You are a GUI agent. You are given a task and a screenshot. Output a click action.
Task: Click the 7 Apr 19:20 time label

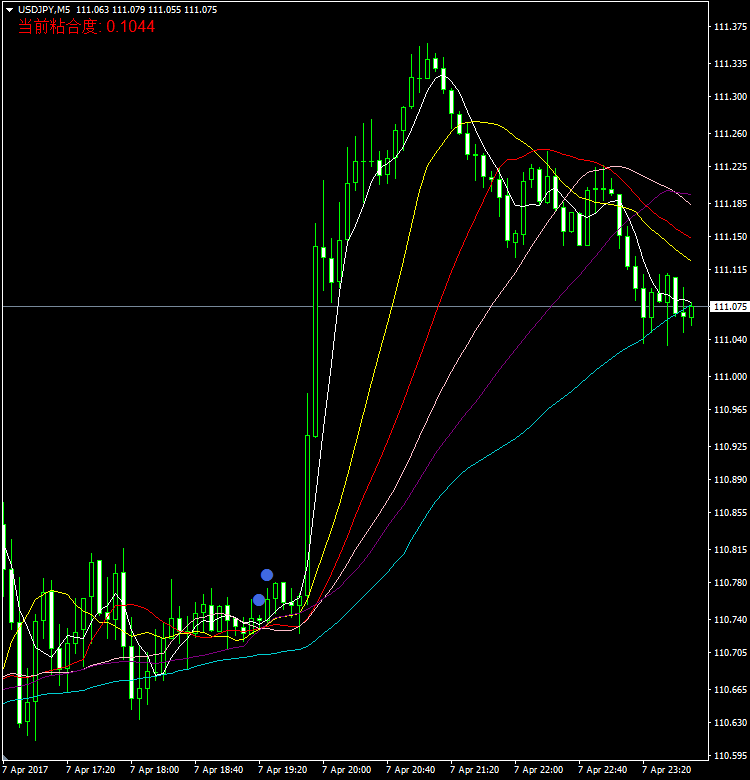(282, 770)
